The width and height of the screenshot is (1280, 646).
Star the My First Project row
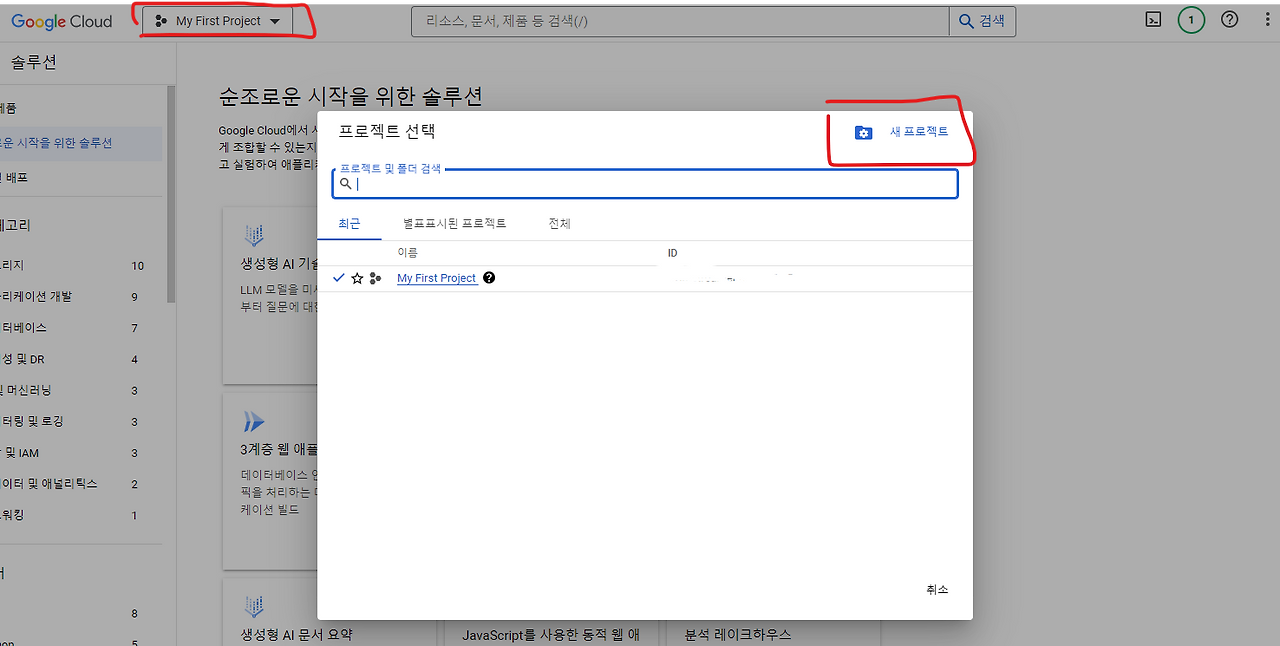pyautogui.click(x=357, y=278)
